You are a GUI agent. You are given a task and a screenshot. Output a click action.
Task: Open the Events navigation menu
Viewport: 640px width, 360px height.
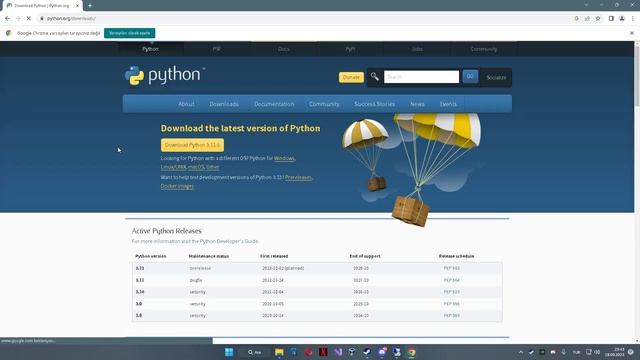pyautogui.click(x=448, y=104)
